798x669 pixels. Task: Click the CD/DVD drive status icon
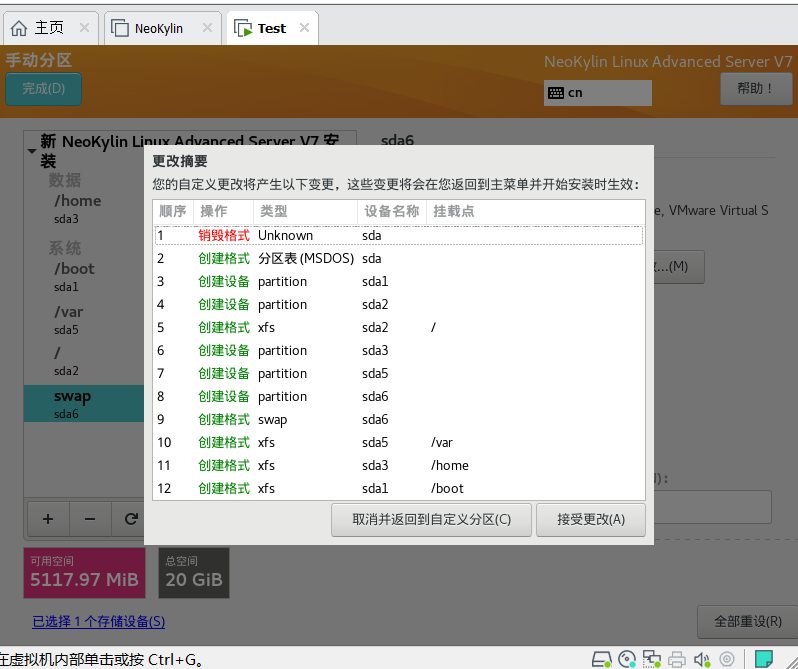click(x=627, y=659)
